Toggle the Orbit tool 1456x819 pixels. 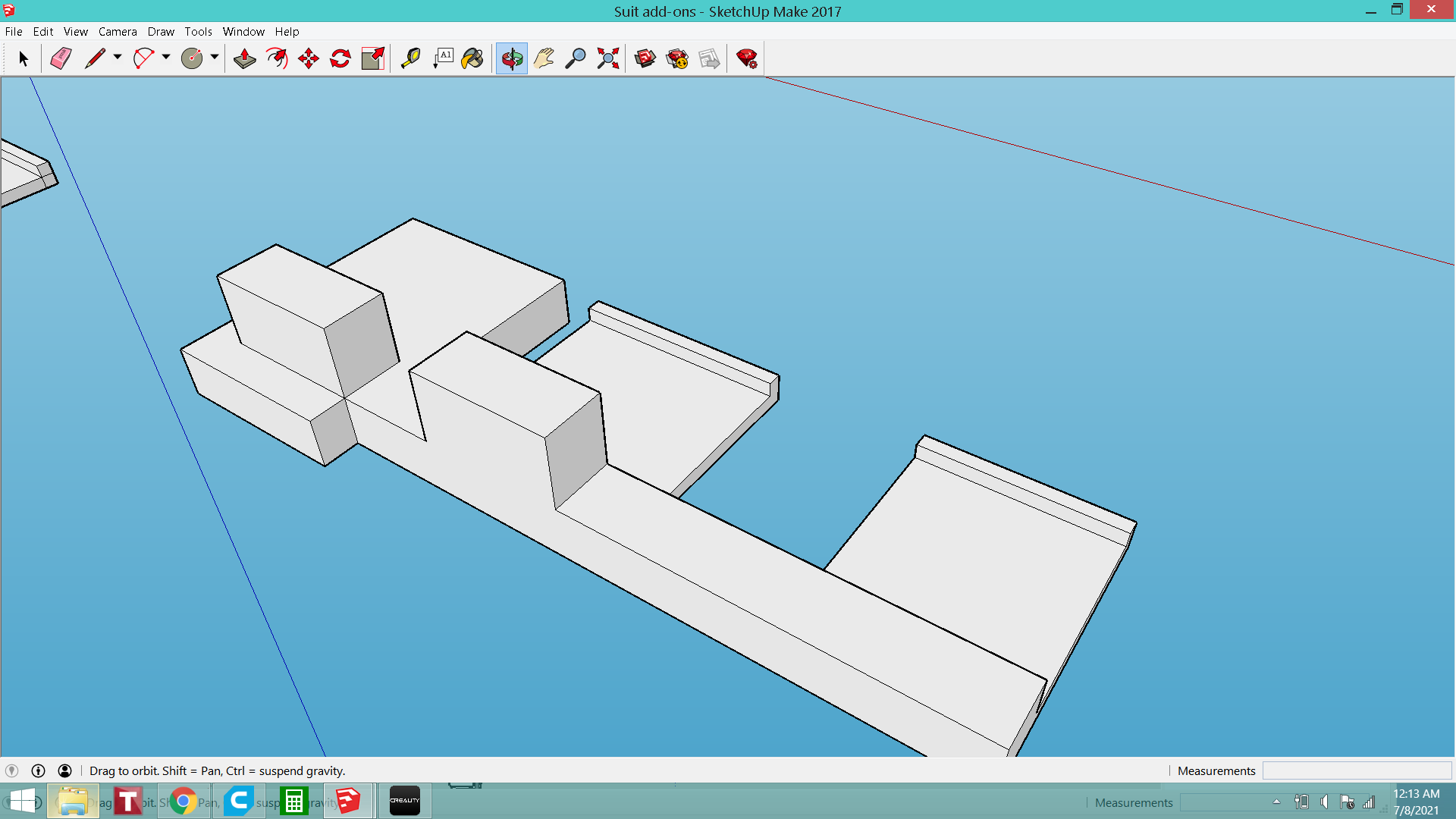(x=512, y=58)
